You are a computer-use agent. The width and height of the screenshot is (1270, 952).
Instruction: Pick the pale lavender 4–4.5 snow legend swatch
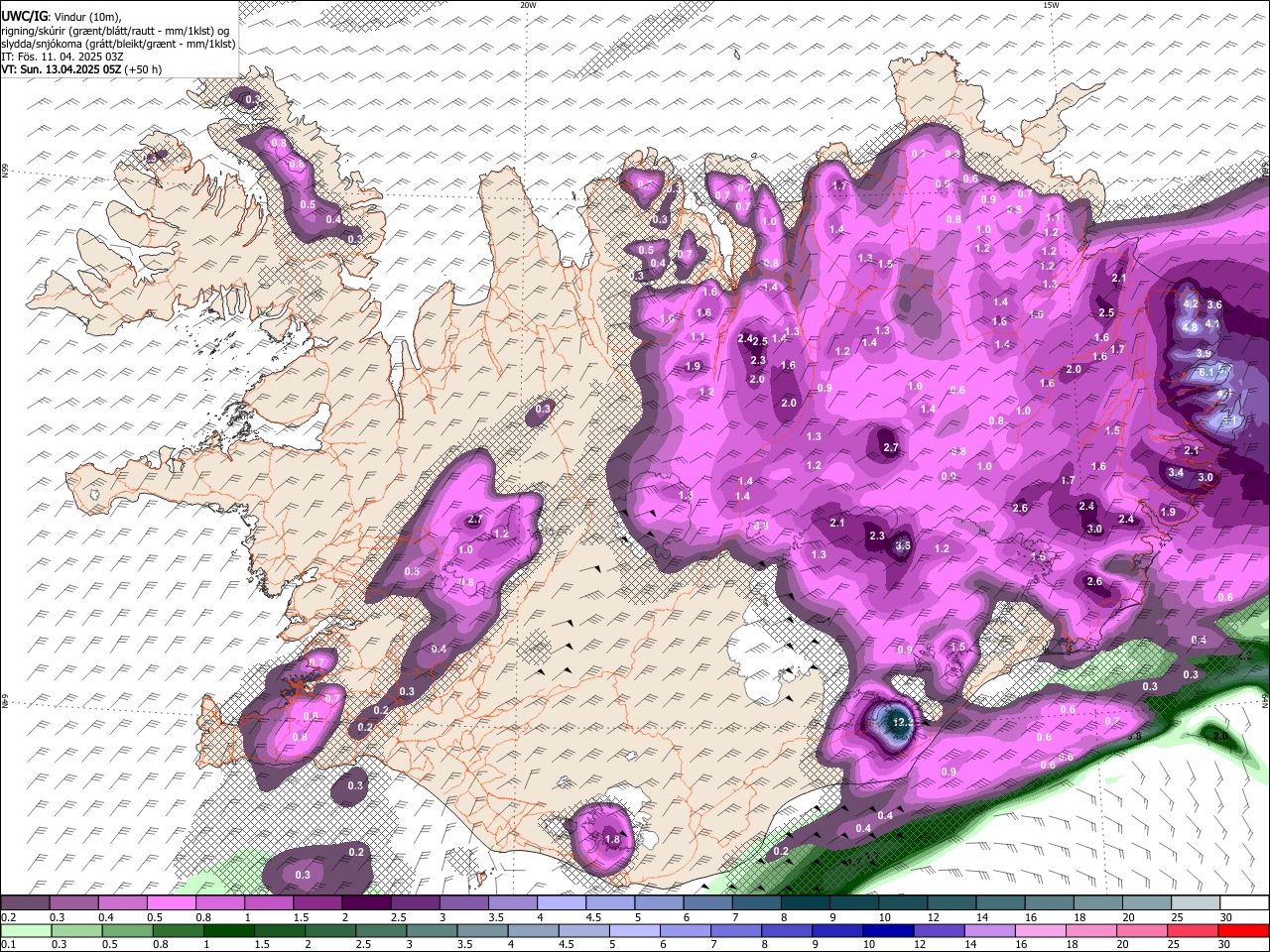click(562, 902)
